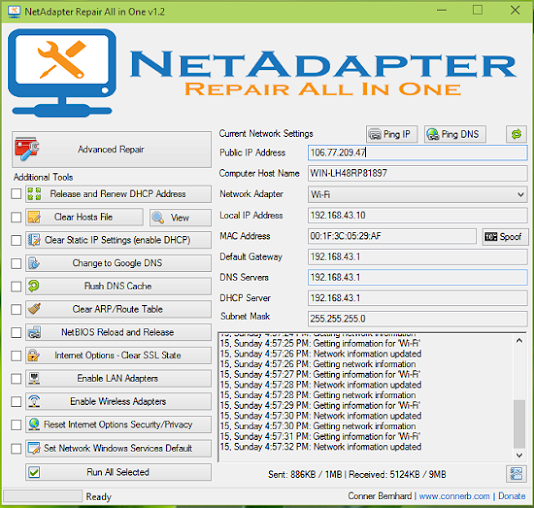Tick the Change to Google DNS checkbox
The image size is (534, 508).
point(16,263)
